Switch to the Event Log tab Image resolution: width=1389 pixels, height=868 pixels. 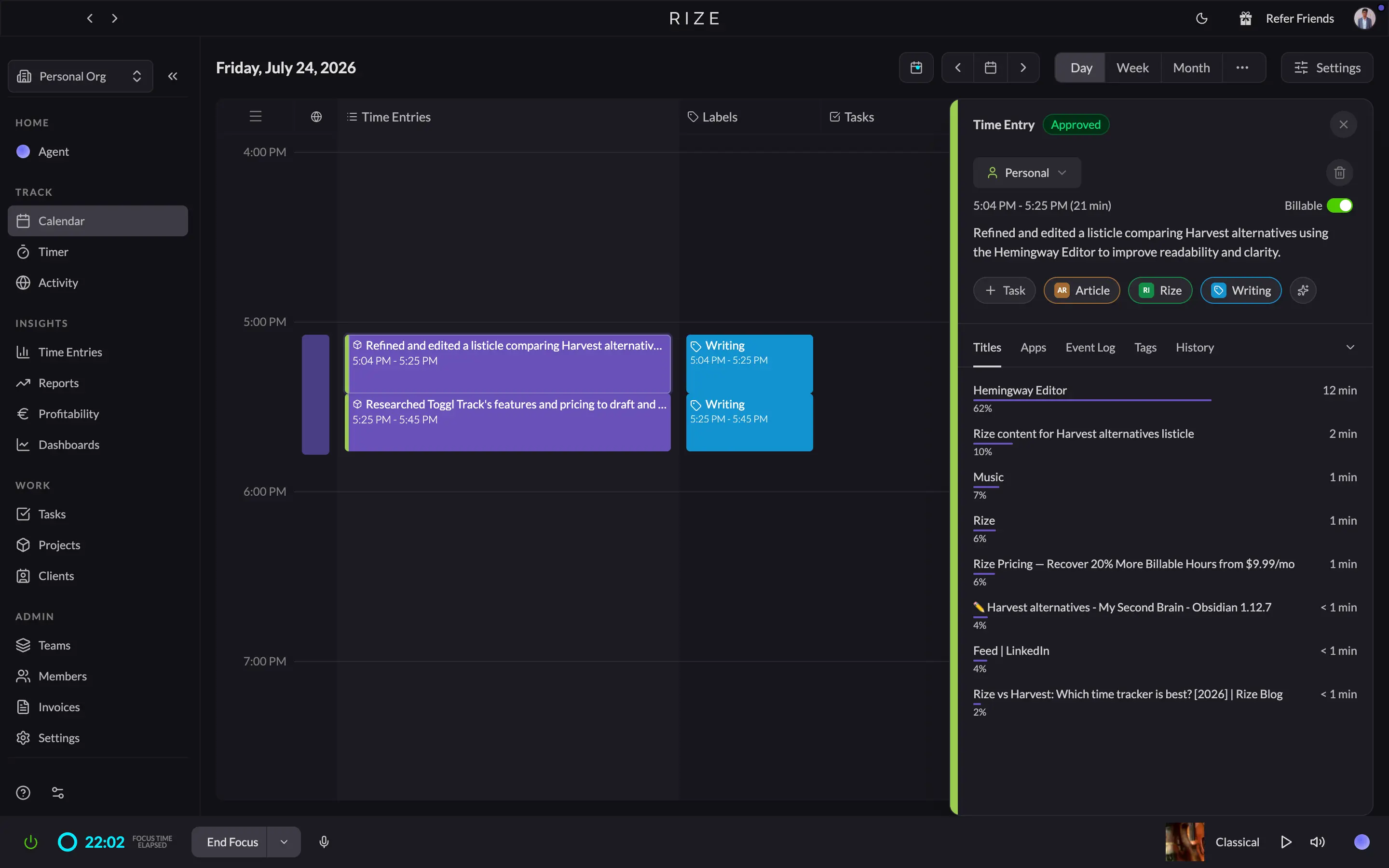(x=1090, y=347)
